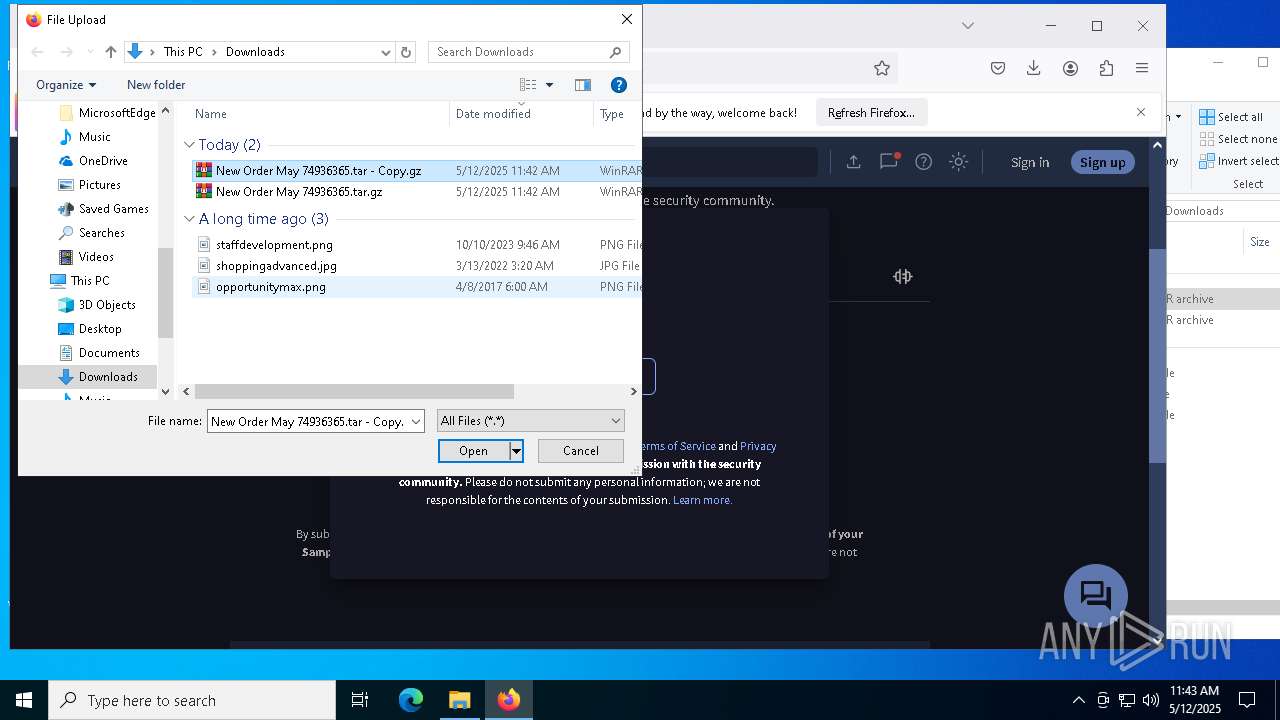Open Firefox extensions puzzle icon
The height and width of the screenshot is (720, 1280).
[x=1106, y=68]
